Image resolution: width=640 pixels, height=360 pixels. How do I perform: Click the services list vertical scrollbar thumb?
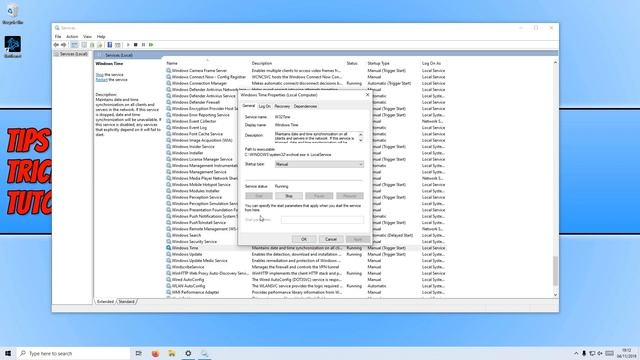(555, 271)
